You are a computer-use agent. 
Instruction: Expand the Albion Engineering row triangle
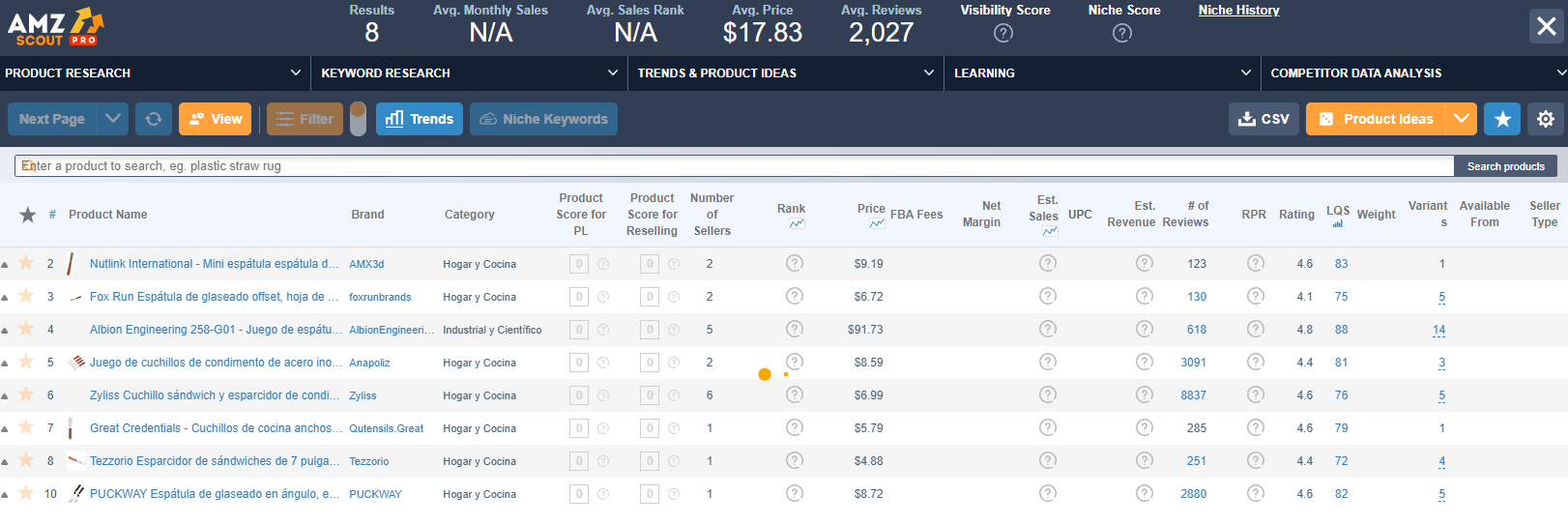5,330
